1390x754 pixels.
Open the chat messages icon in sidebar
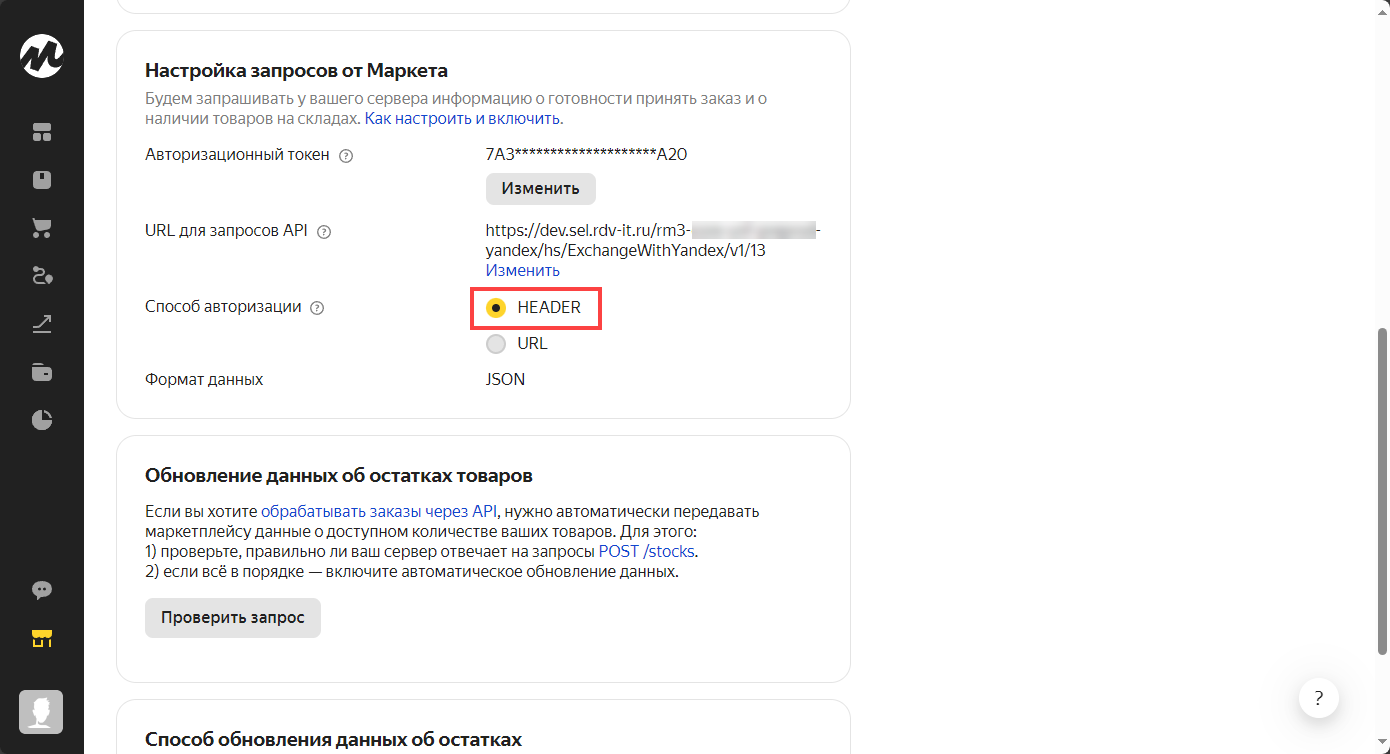click(42, 590)
